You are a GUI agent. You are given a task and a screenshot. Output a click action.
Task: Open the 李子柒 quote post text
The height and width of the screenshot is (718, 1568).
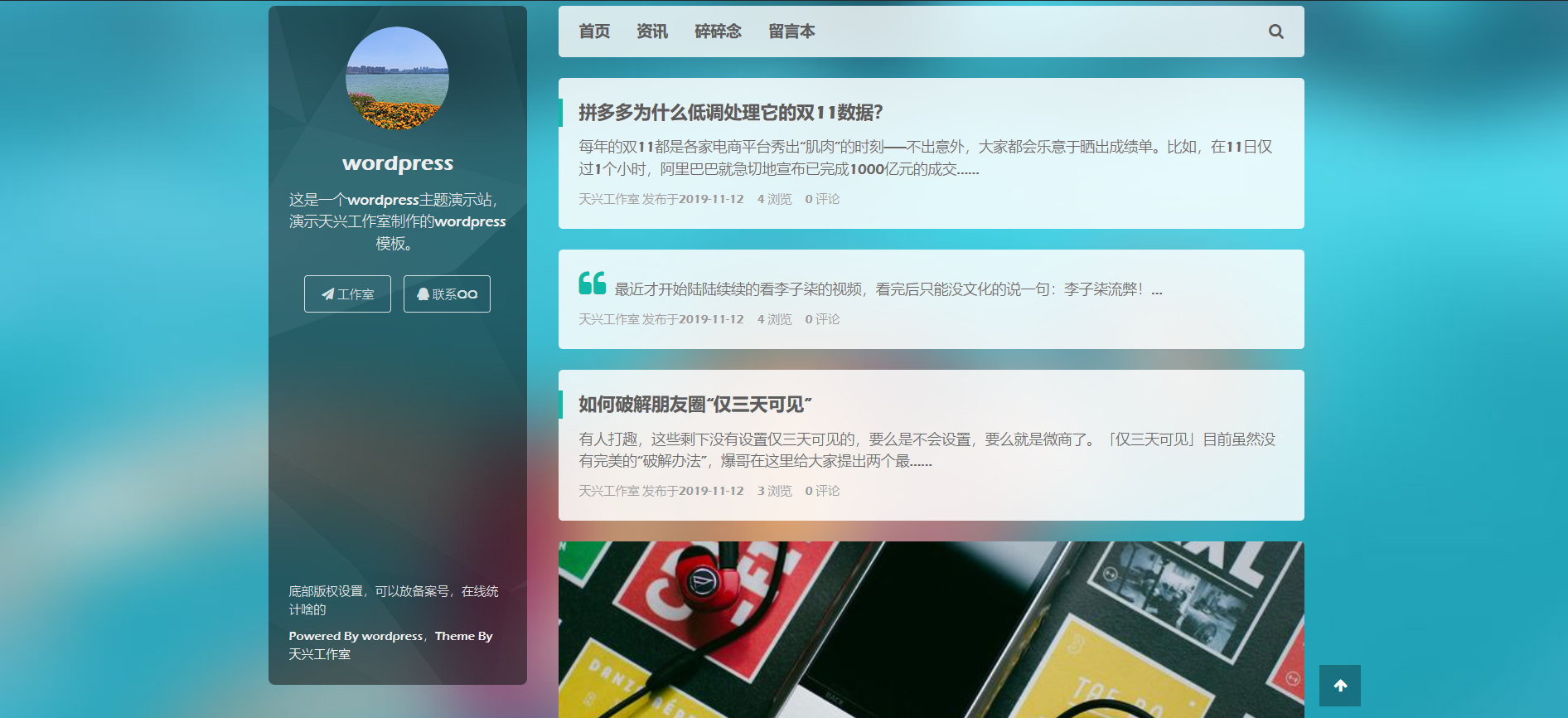[x=888, y=289]
